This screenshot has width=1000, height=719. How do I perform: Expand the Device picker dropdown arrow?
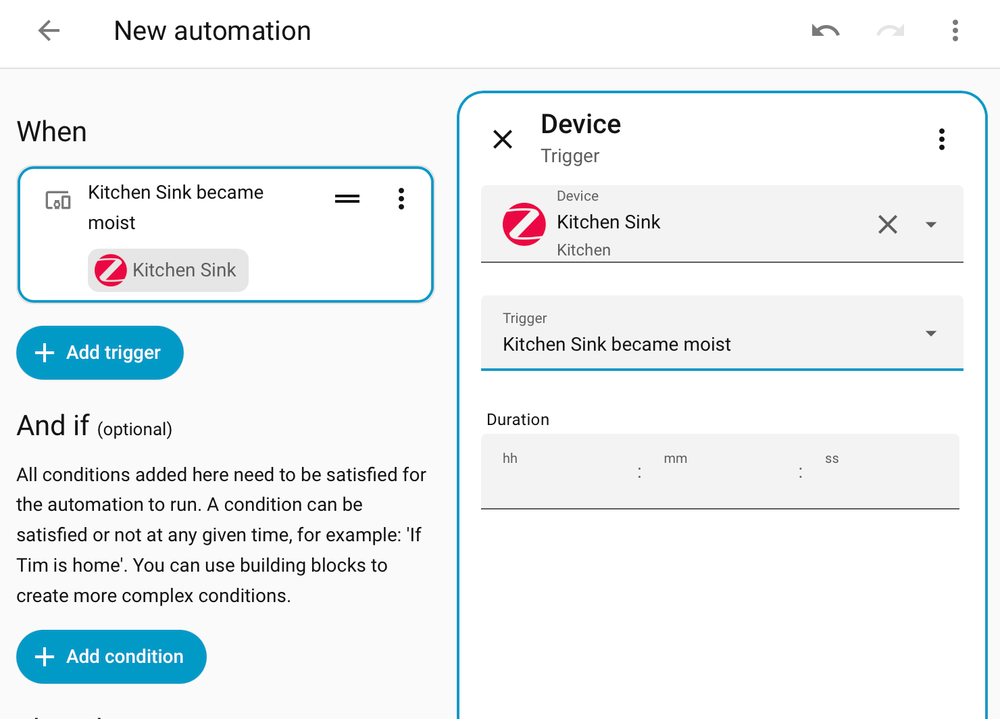tap(931, 225)
